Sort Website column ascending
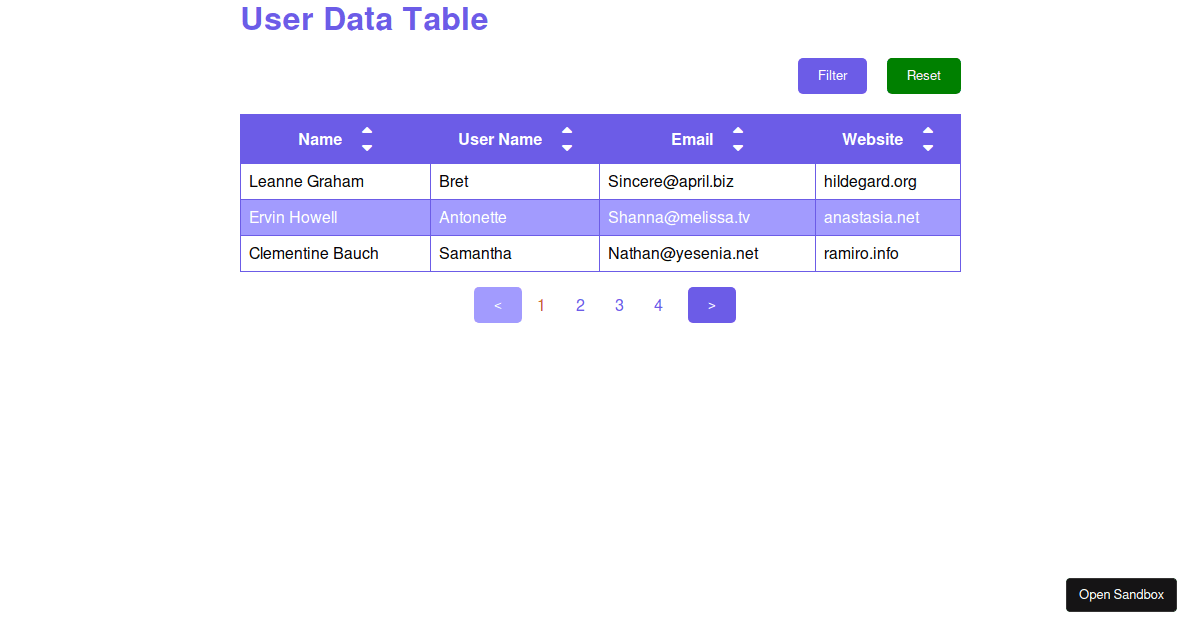Screen dimensions: 1200x630 pyautogui.click(x=928, y=132)
